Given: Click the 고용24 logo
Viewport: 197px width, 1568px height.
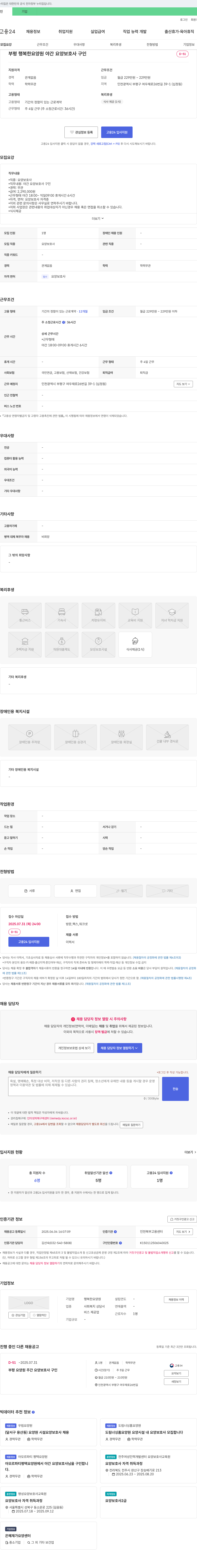Looking at the screenshot, I should pos(7,32).
